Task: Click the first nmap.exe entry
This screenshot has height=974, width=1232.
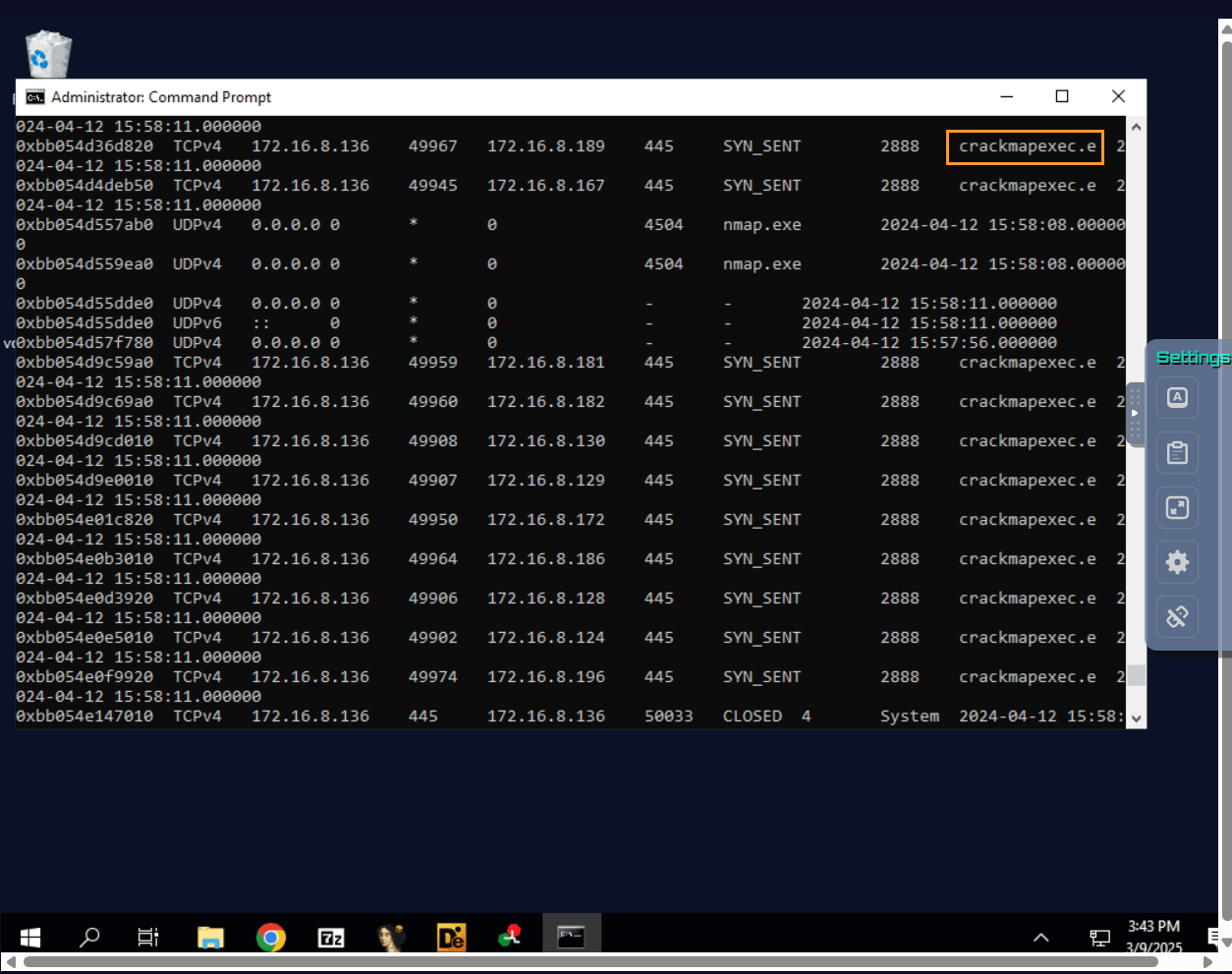Action: tap(762, 225)
